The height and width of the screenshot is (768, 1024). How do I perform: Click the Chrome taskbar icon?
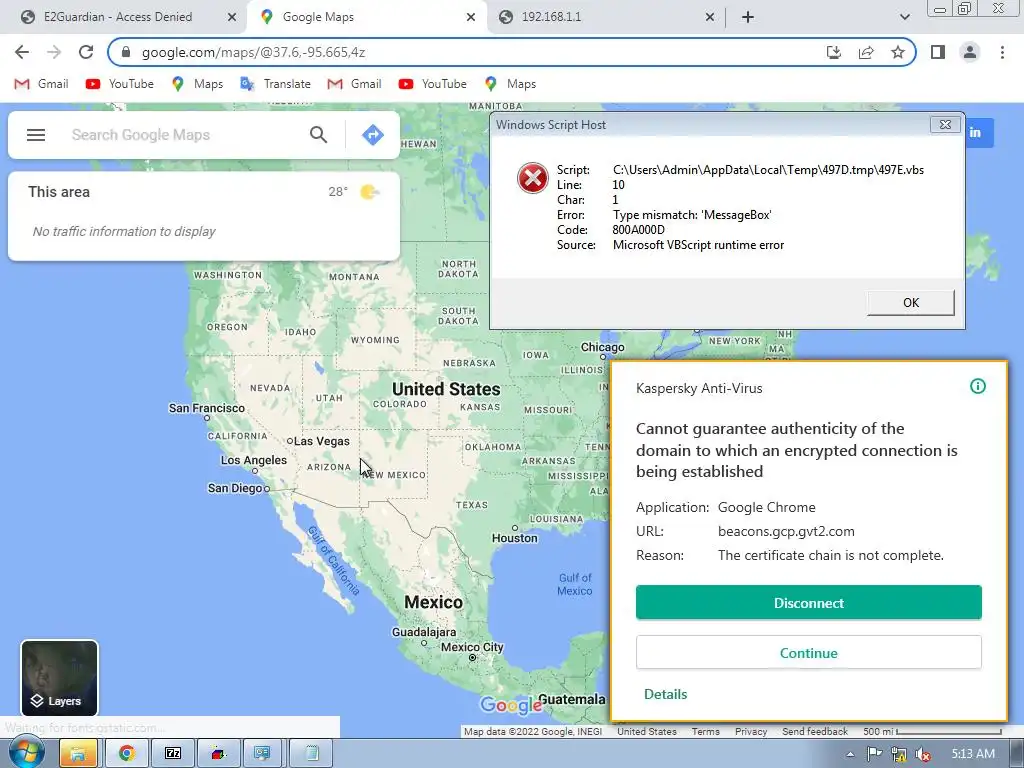(127, 753)
